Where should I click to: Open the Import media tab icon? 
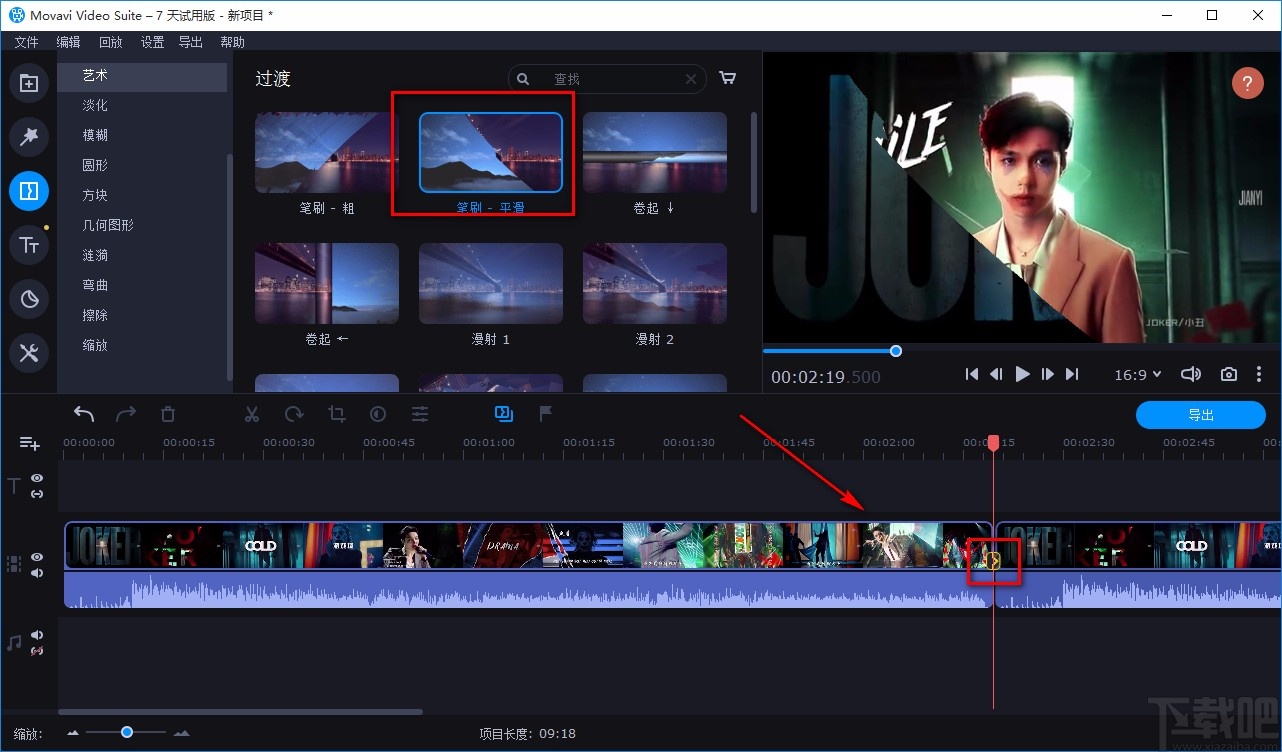point(29,83)
